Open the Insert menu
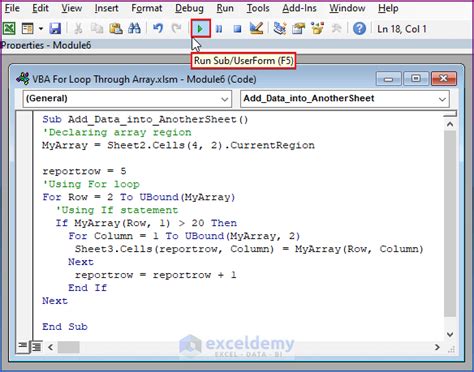Screen dimensions: 474x372 point(106,8)
